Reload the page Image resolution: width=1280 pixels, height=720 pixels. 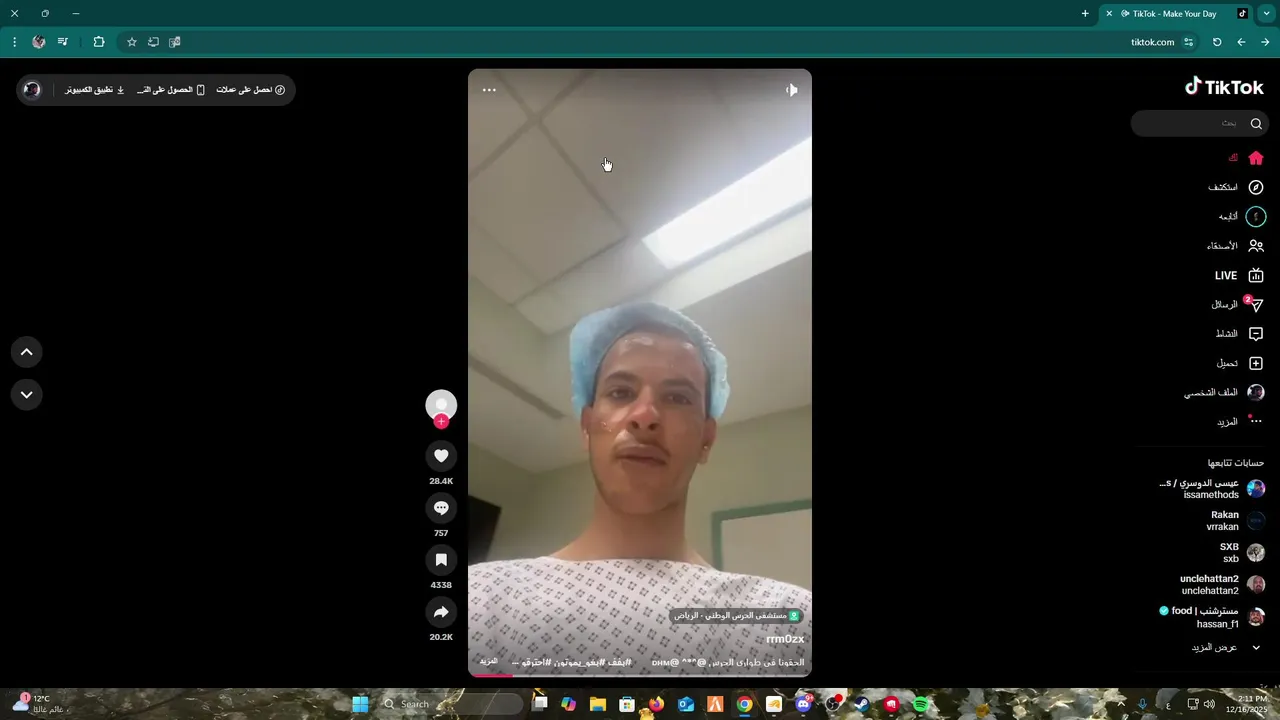(1217, 42)
